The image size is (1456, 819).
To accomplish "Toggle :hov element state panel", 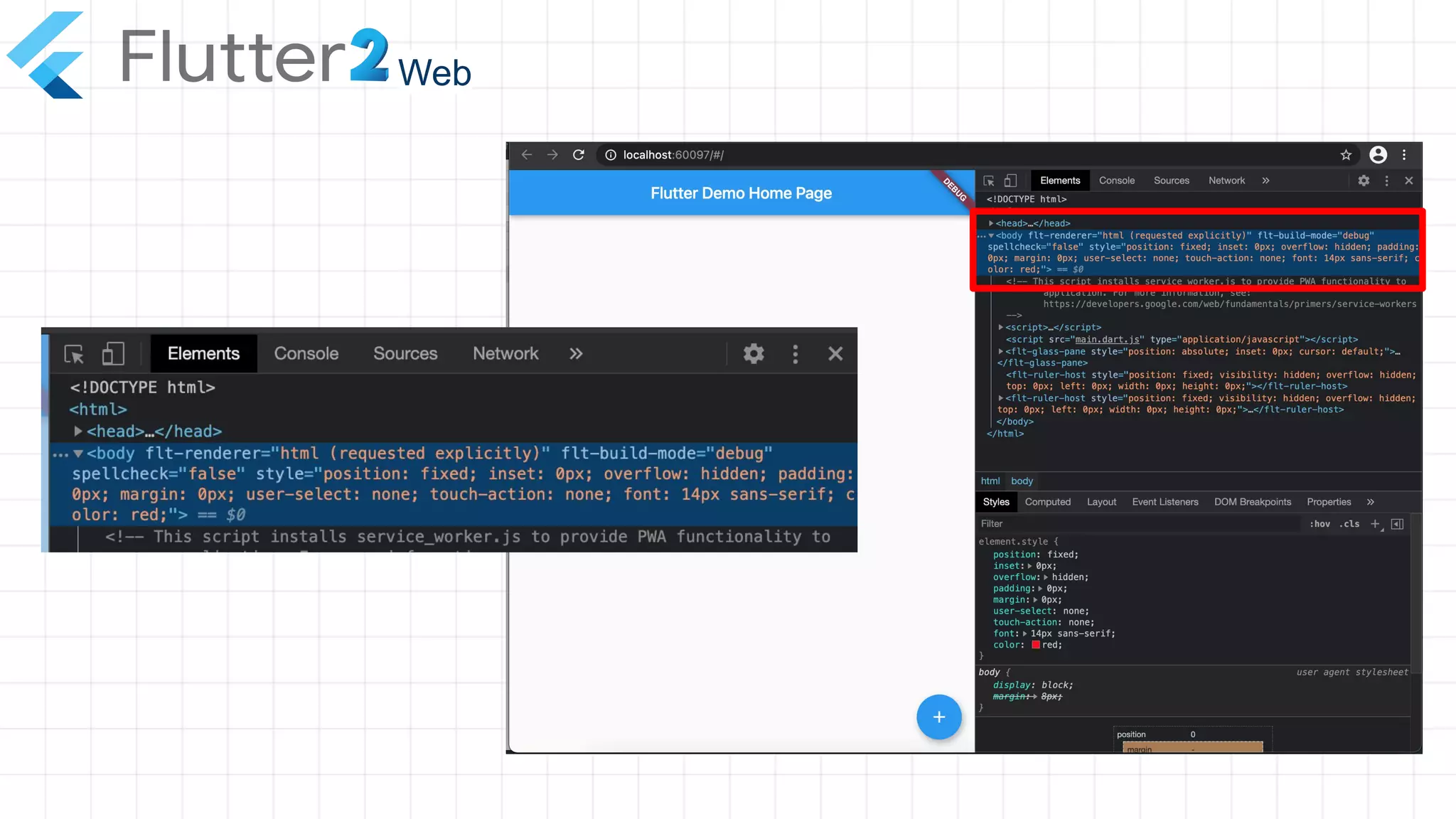I will 1319,524.
